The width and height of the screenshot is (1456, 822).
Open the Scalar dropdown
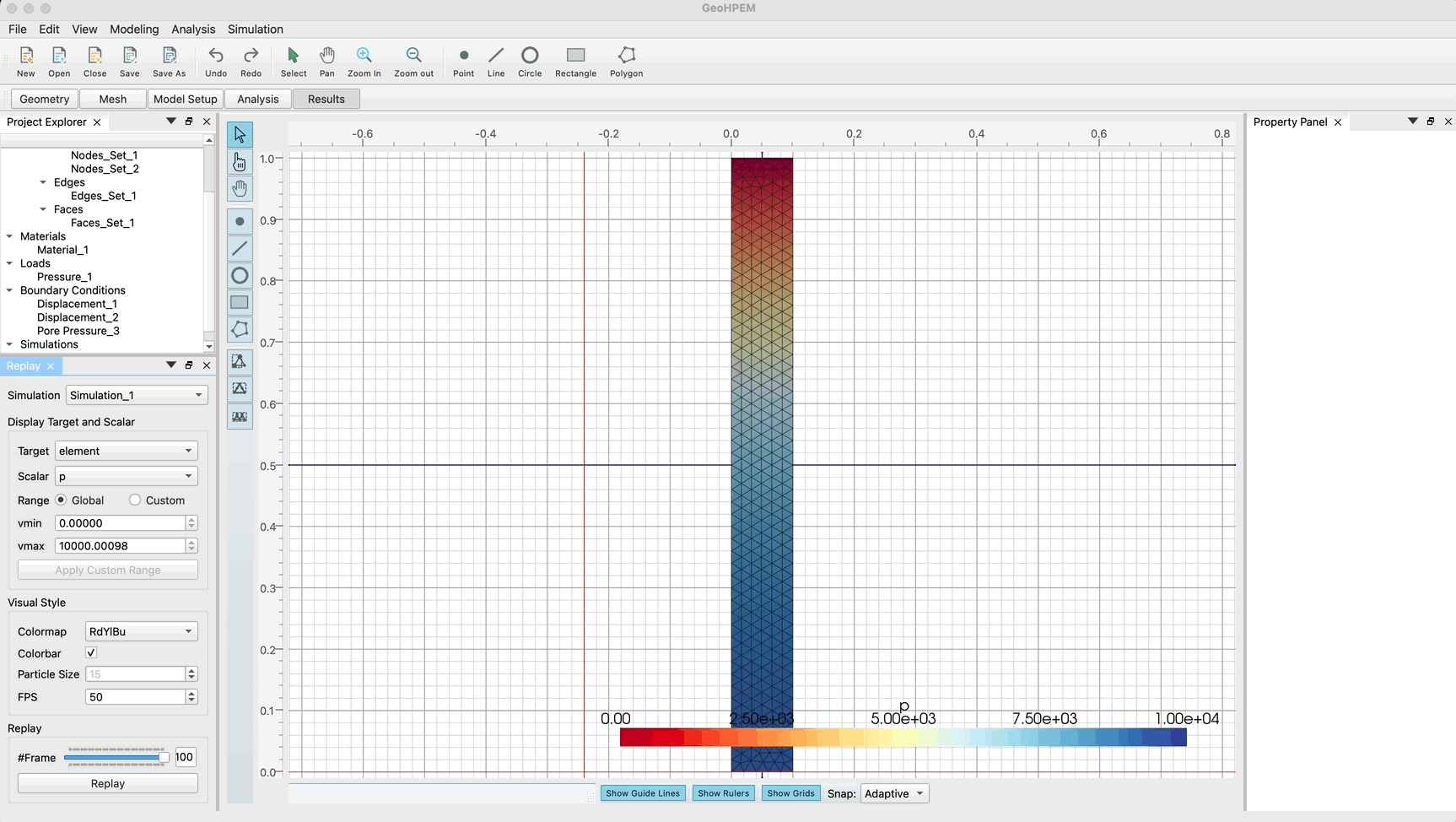pyautogui.click(x=126, y=476)
